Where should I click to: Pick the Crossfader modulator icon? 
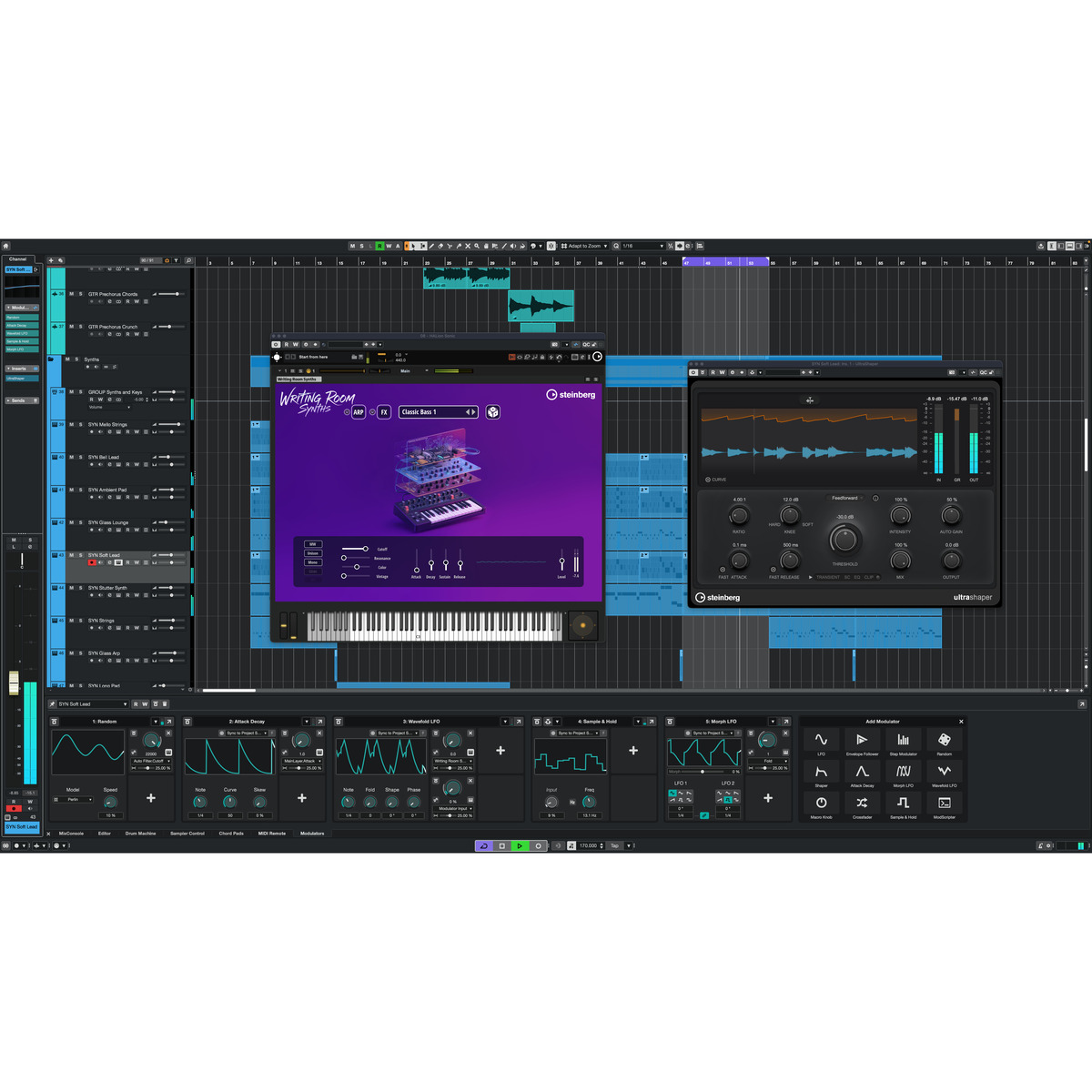point(862,803)
